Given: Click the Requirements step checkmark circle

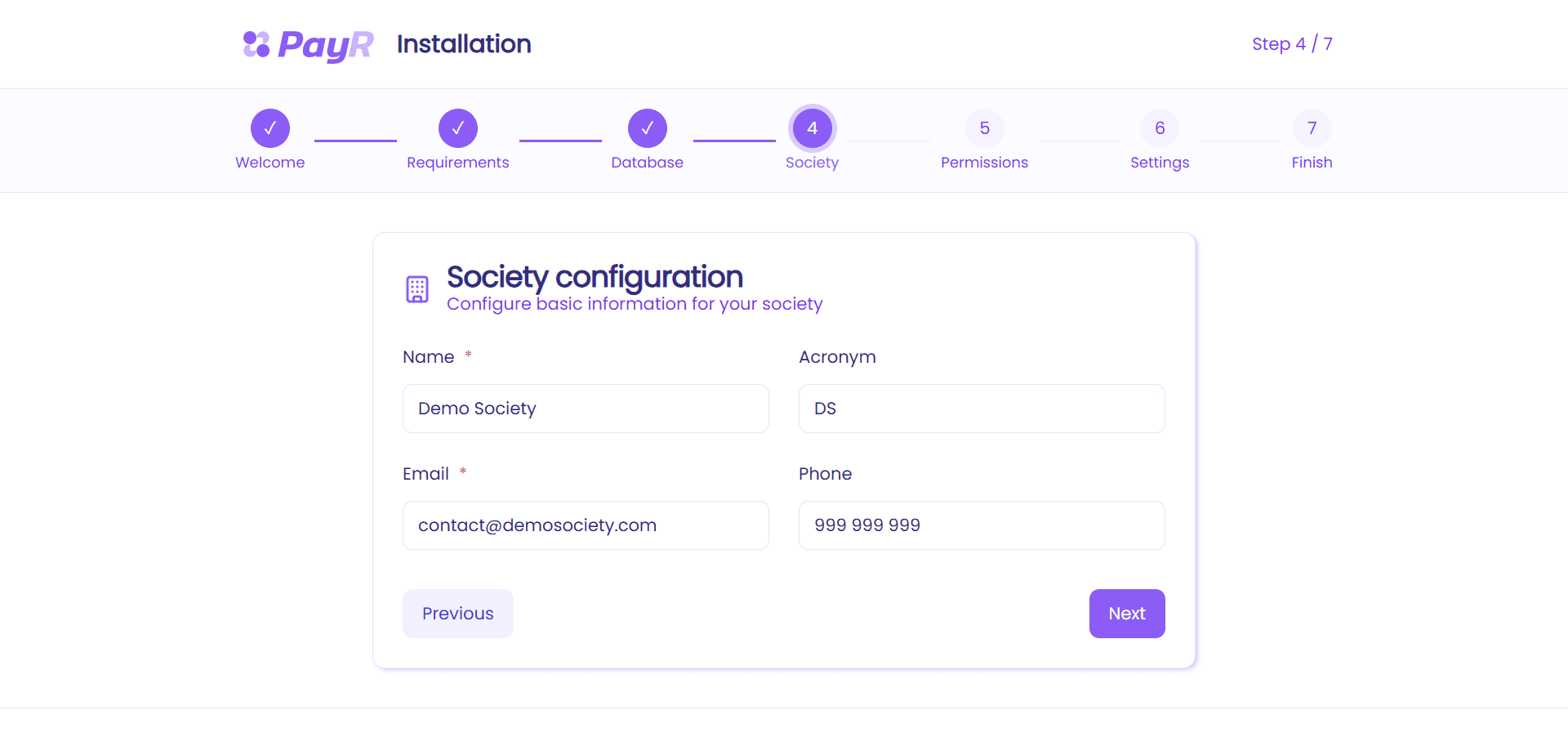Looking at the screenshot, I should [458, 128].
